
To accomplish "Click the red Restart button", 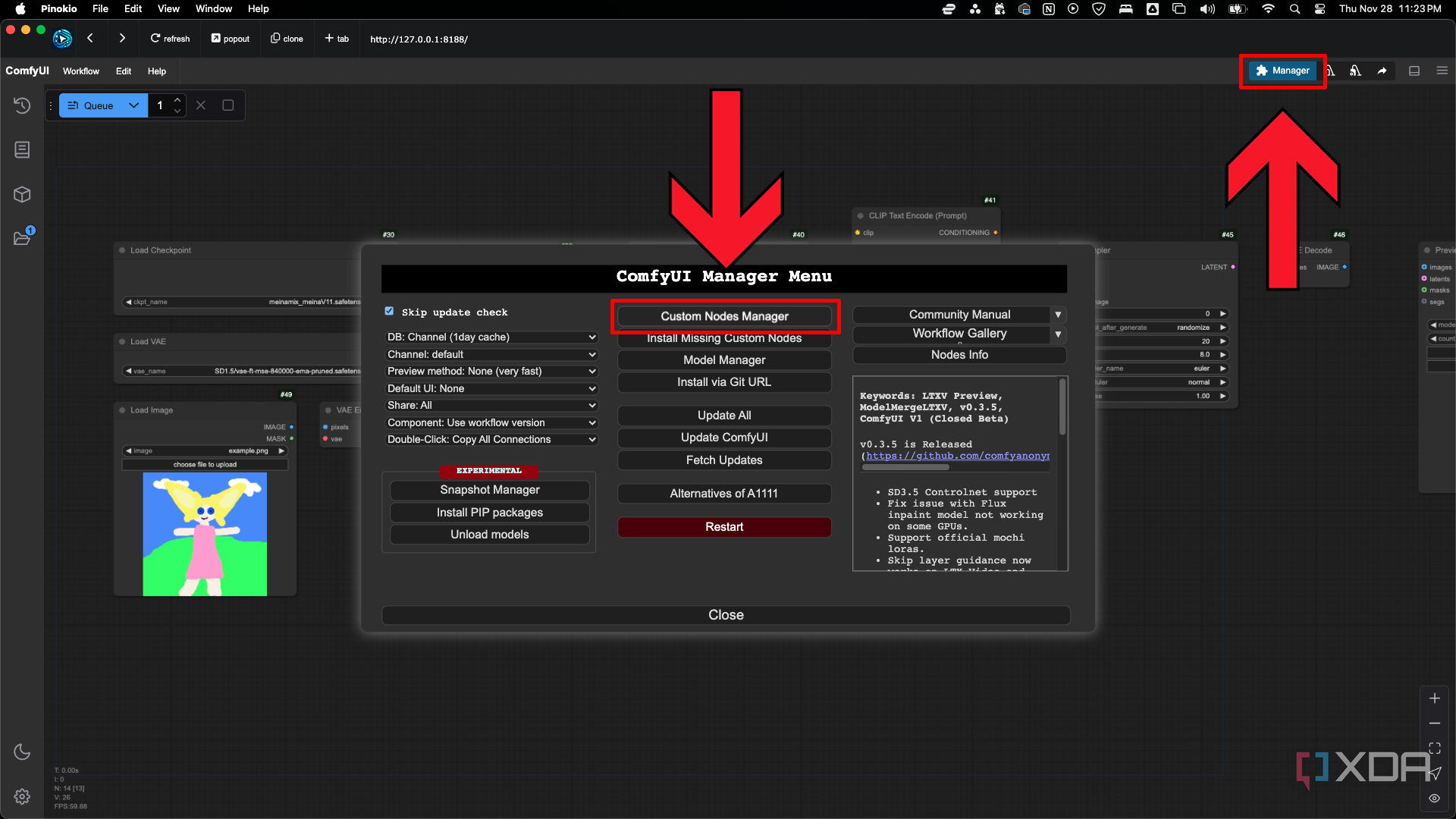I will point(724,527).
